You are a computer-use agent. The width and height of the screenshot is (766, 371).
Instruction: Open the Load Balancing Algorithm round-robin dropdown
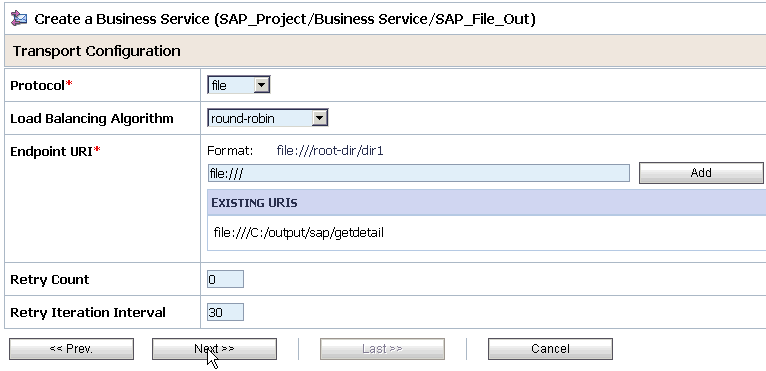[x=267, y=118]
